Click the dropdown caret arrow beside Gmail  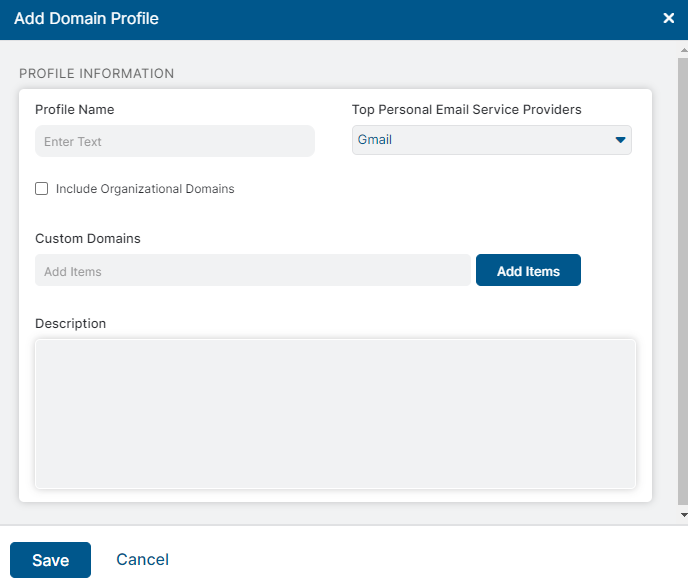620,140
